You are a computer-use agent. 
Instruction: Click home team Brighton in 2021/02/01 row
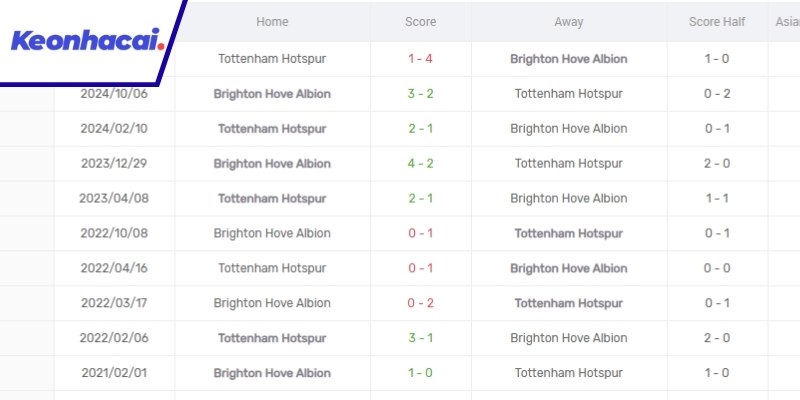272,373
